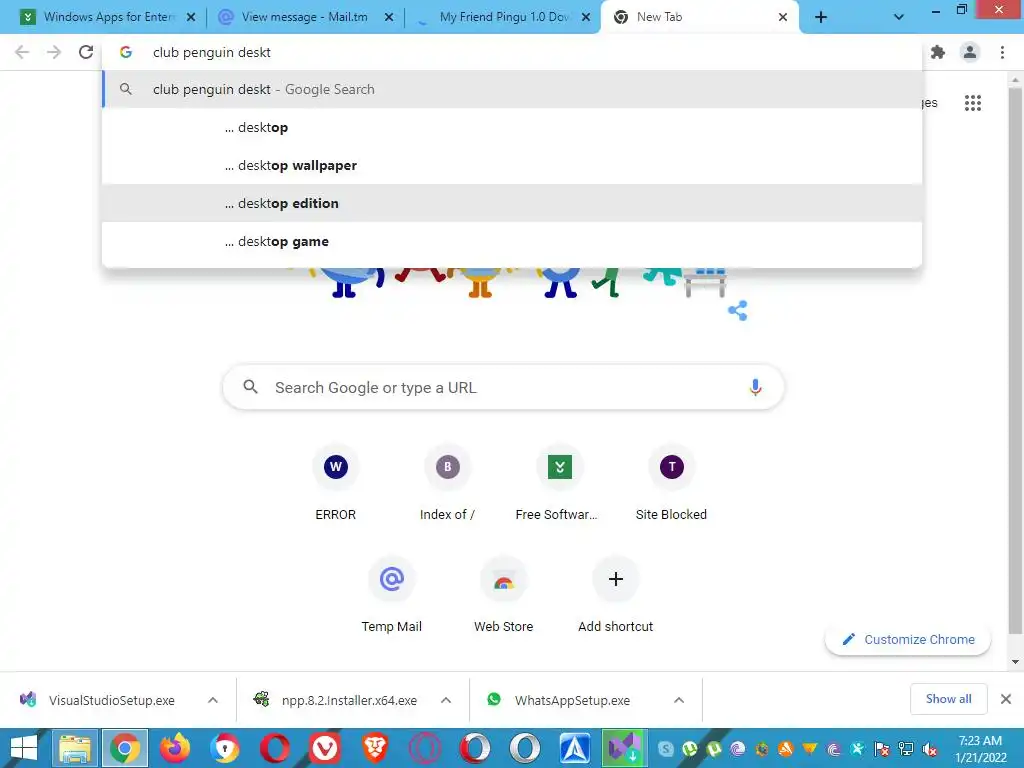Close the downloads bar
This screenshot has width=1024, height=768.
(x=1006, y=699)
